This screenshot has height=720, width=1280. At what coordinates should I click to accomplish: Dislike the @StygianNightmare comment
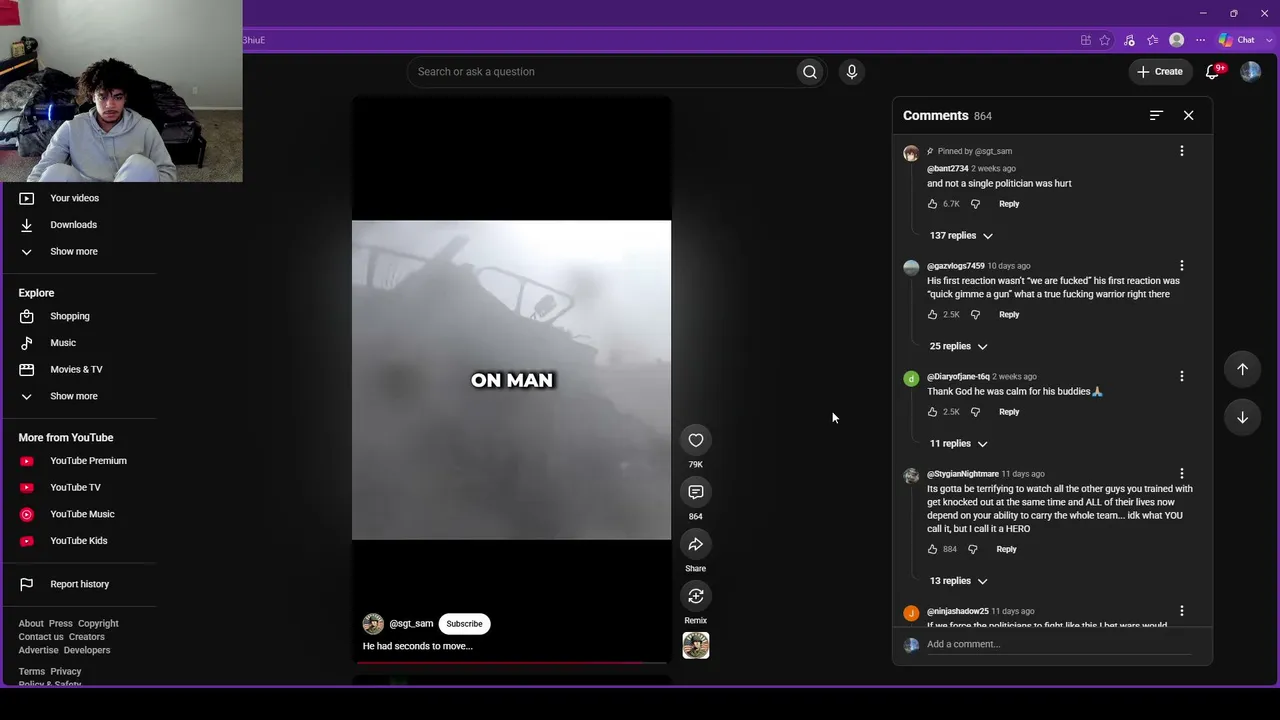tap(972, 549)
